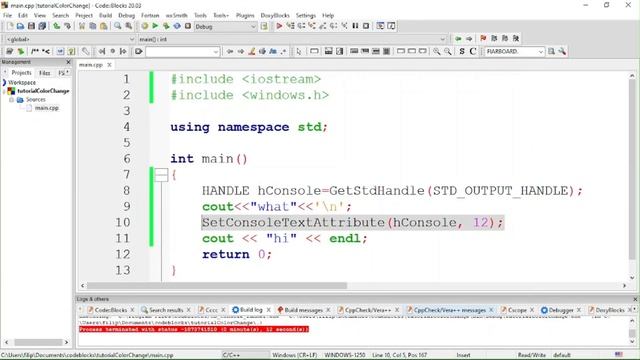Open the wxSmith menu

click(x=176, y=16)
